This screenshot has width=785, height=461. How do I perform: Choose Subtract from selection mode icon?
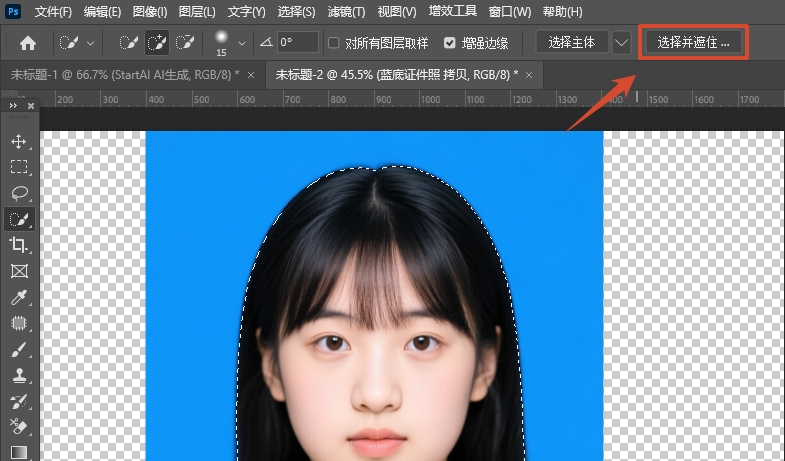pyautogui.click(x=185, y=43)
